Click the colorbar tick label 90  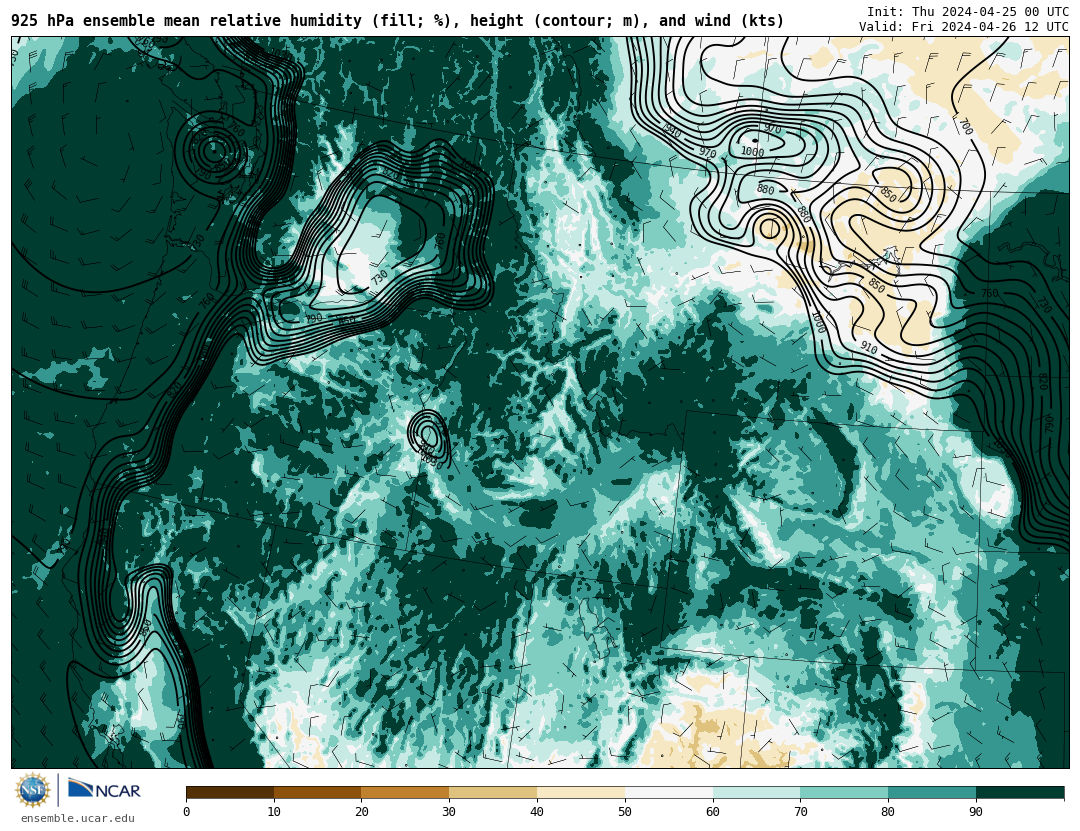click(976, 812)
